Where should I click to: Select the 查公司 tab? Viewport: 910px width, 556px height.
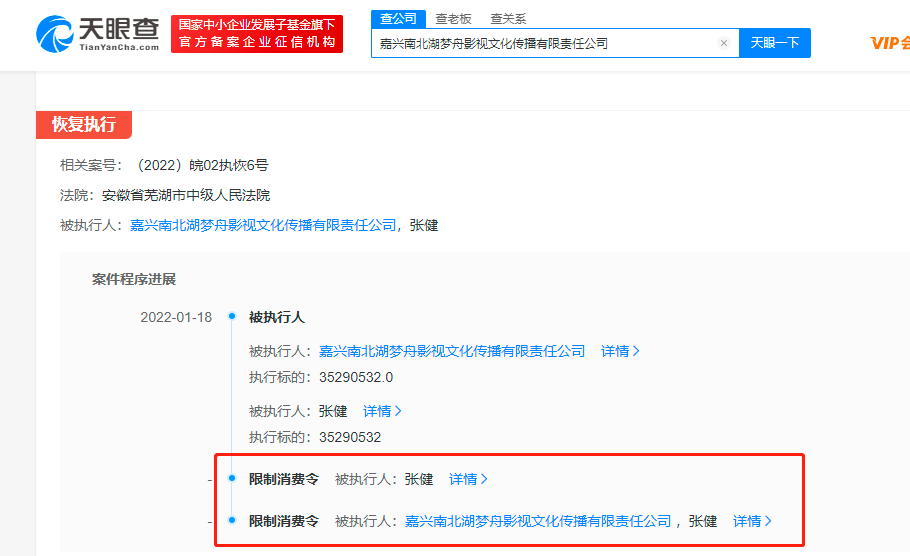pyautogui.click(x=398, y=19)
